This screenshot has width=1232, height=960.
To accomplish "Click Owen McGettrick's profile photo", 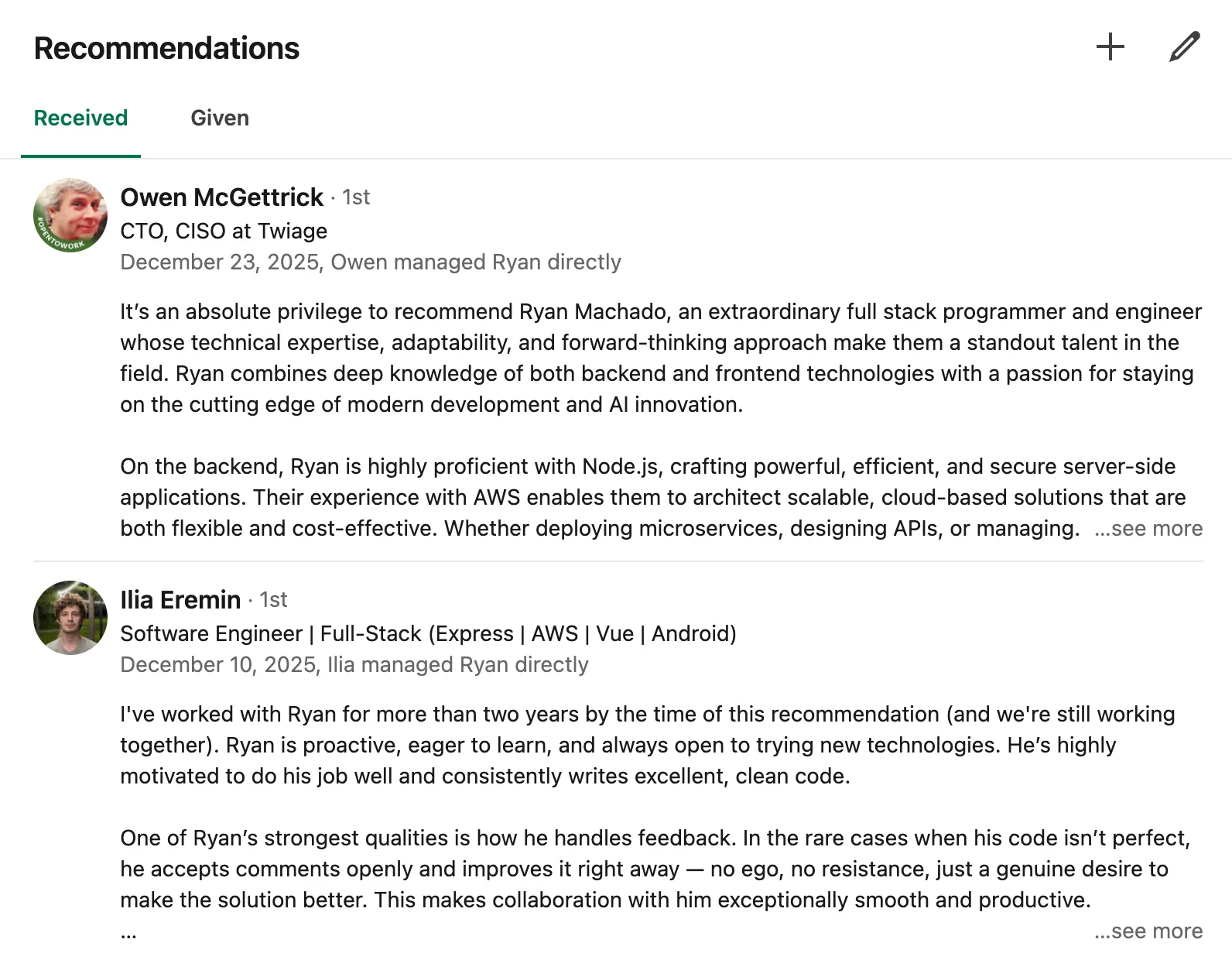I will coord(70,215).
